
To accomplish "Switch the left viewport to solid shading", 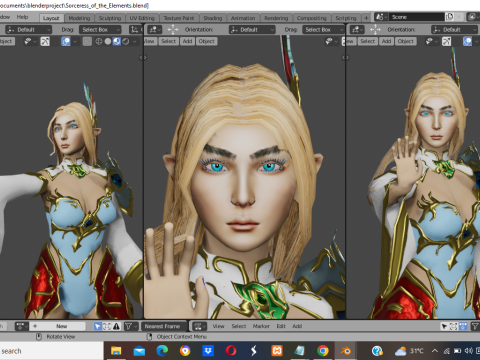I will tap(108, 41).
